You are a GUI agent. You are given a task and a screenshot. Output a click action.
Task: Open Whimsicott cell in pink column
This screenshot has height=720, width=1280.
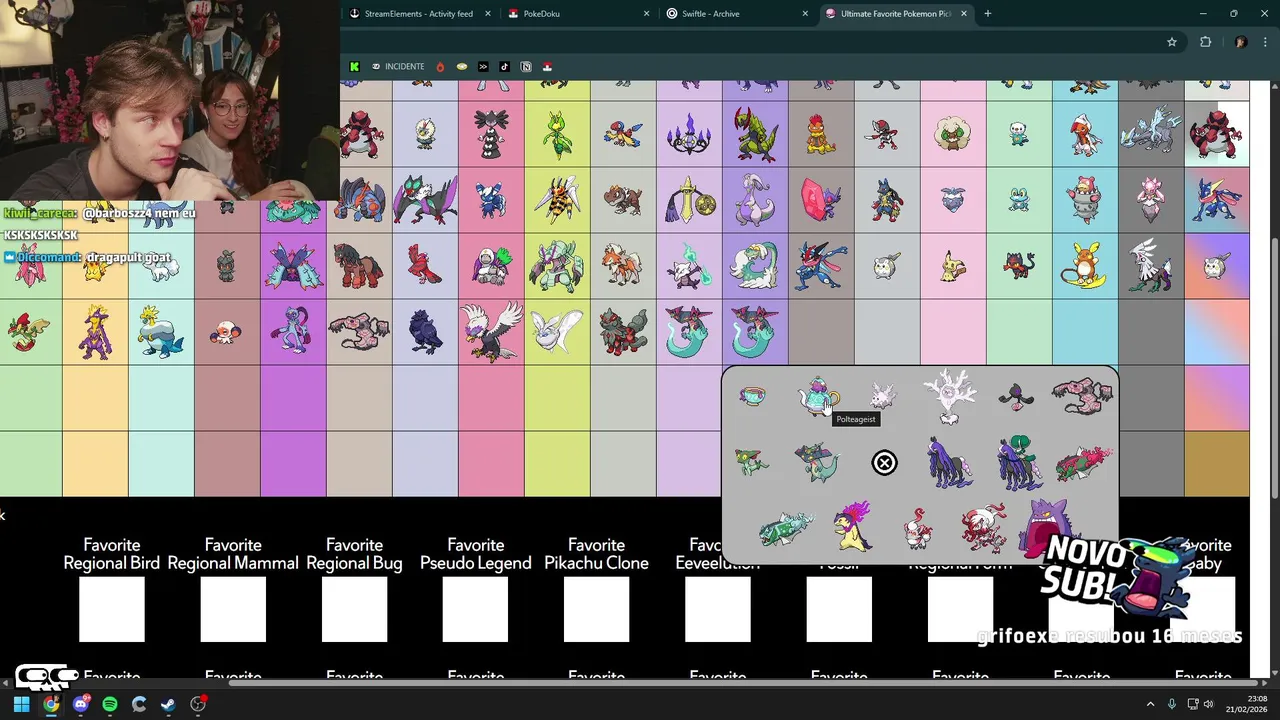(x=953, y=134)
